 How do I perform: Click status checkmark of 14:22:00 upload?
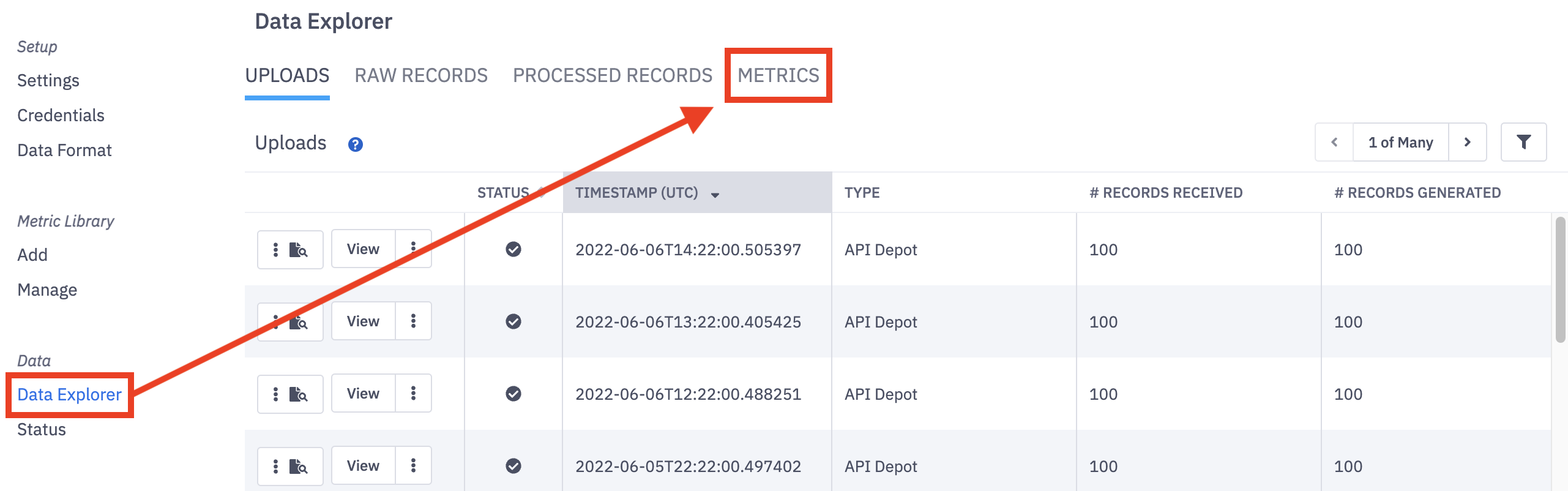pos(513,249)
